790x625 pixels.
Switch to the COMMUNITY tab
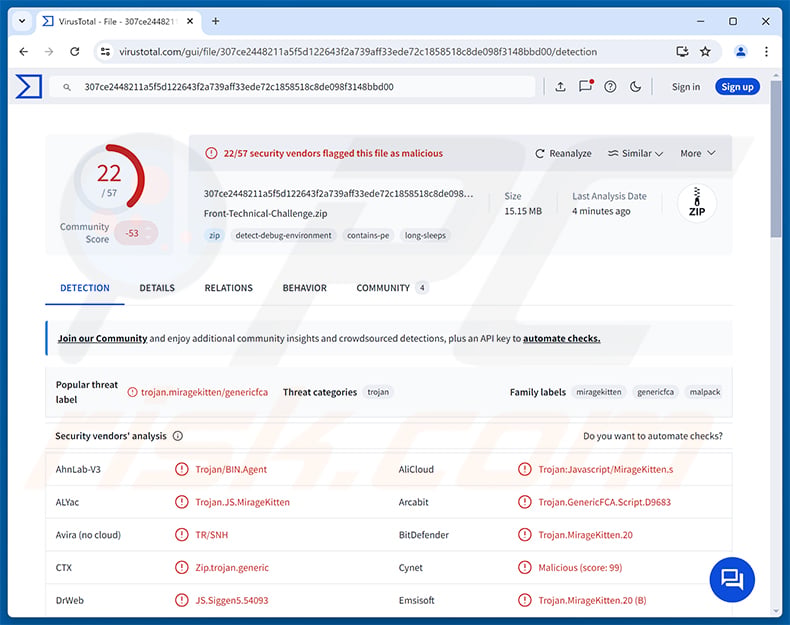(392, 288)
